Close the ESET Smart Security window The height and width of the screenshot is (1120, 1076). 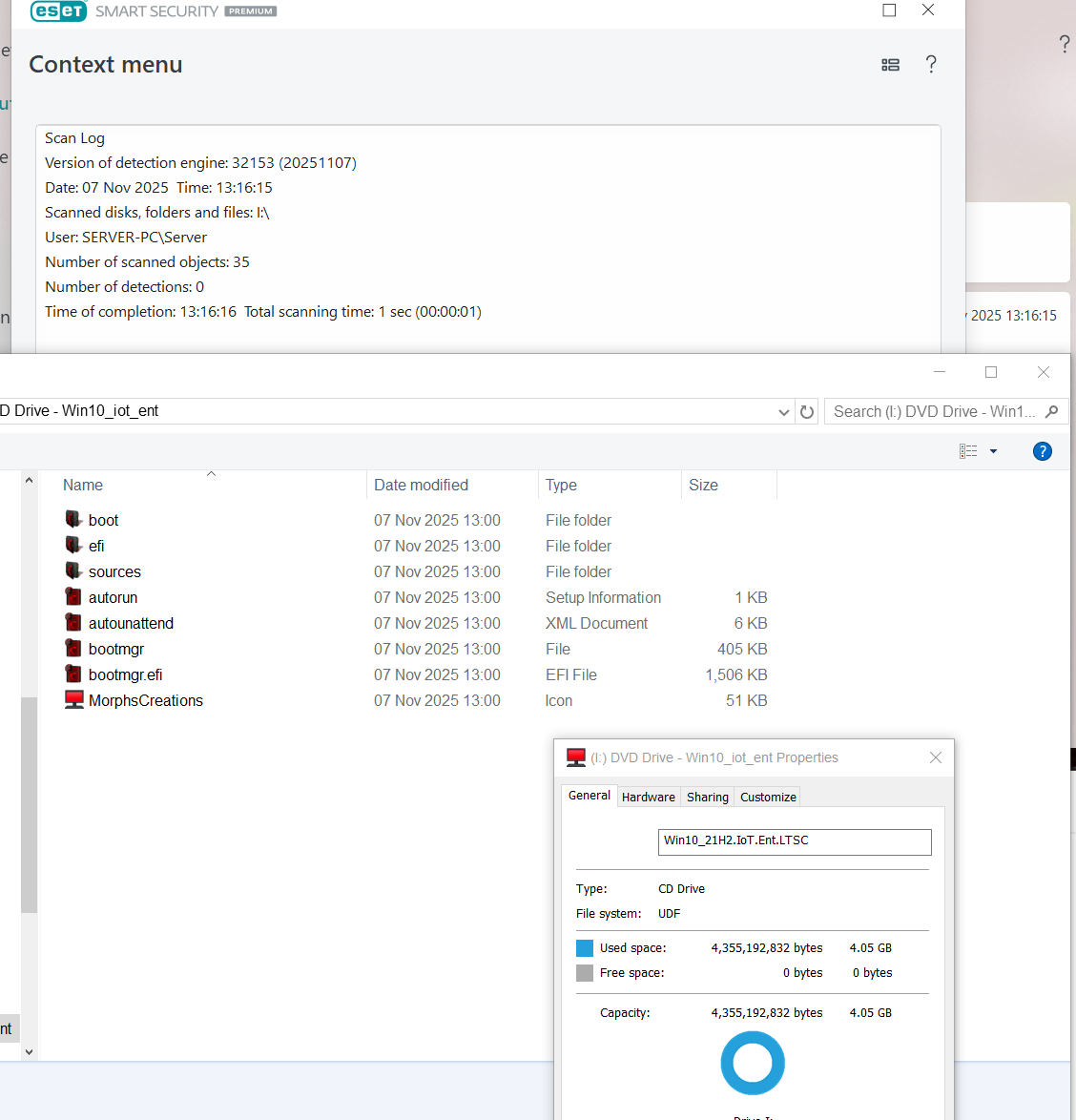click(x=928, y=10)
